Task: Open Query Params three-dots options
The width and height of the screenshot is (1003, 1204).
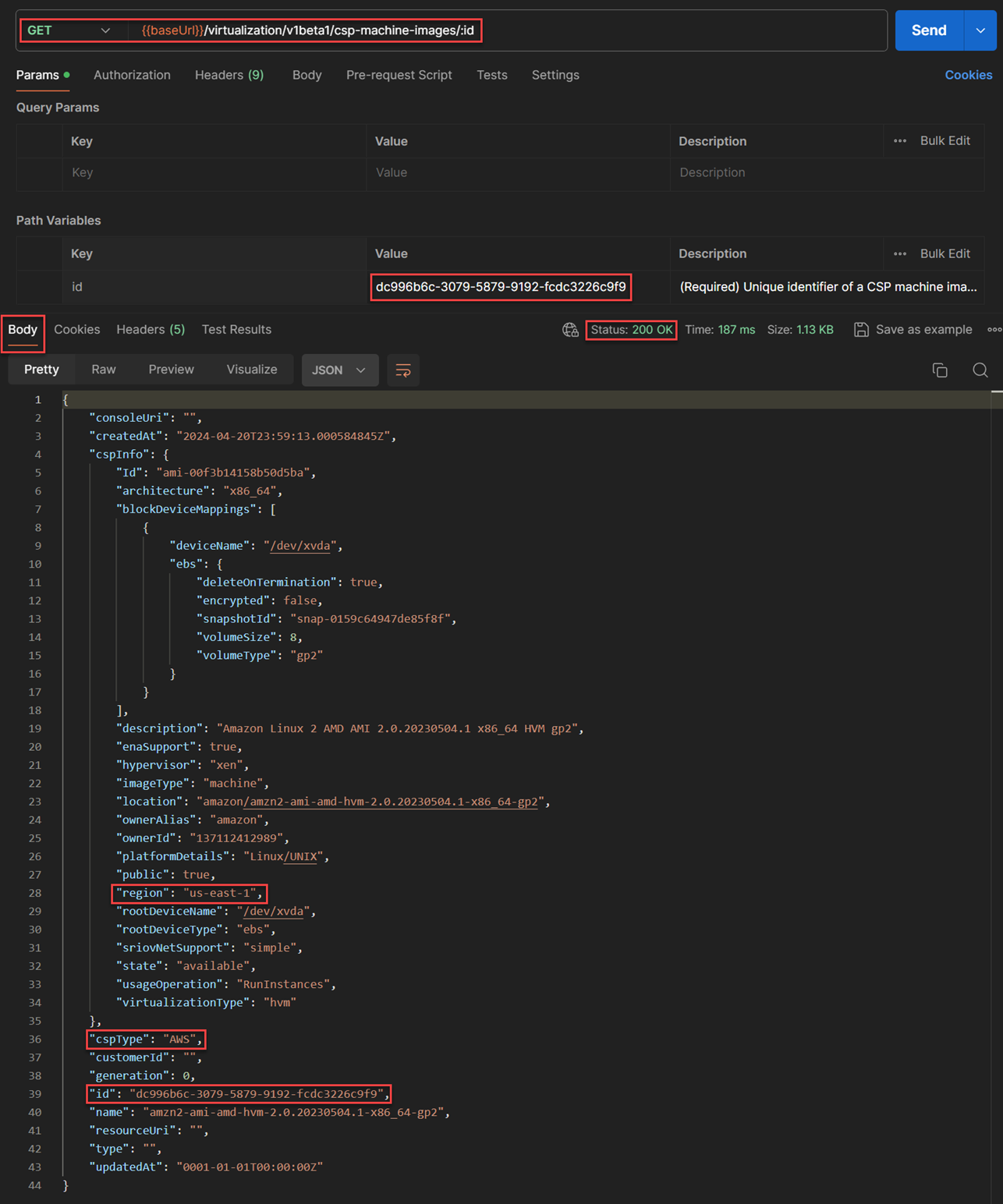Action: point(900,141)
